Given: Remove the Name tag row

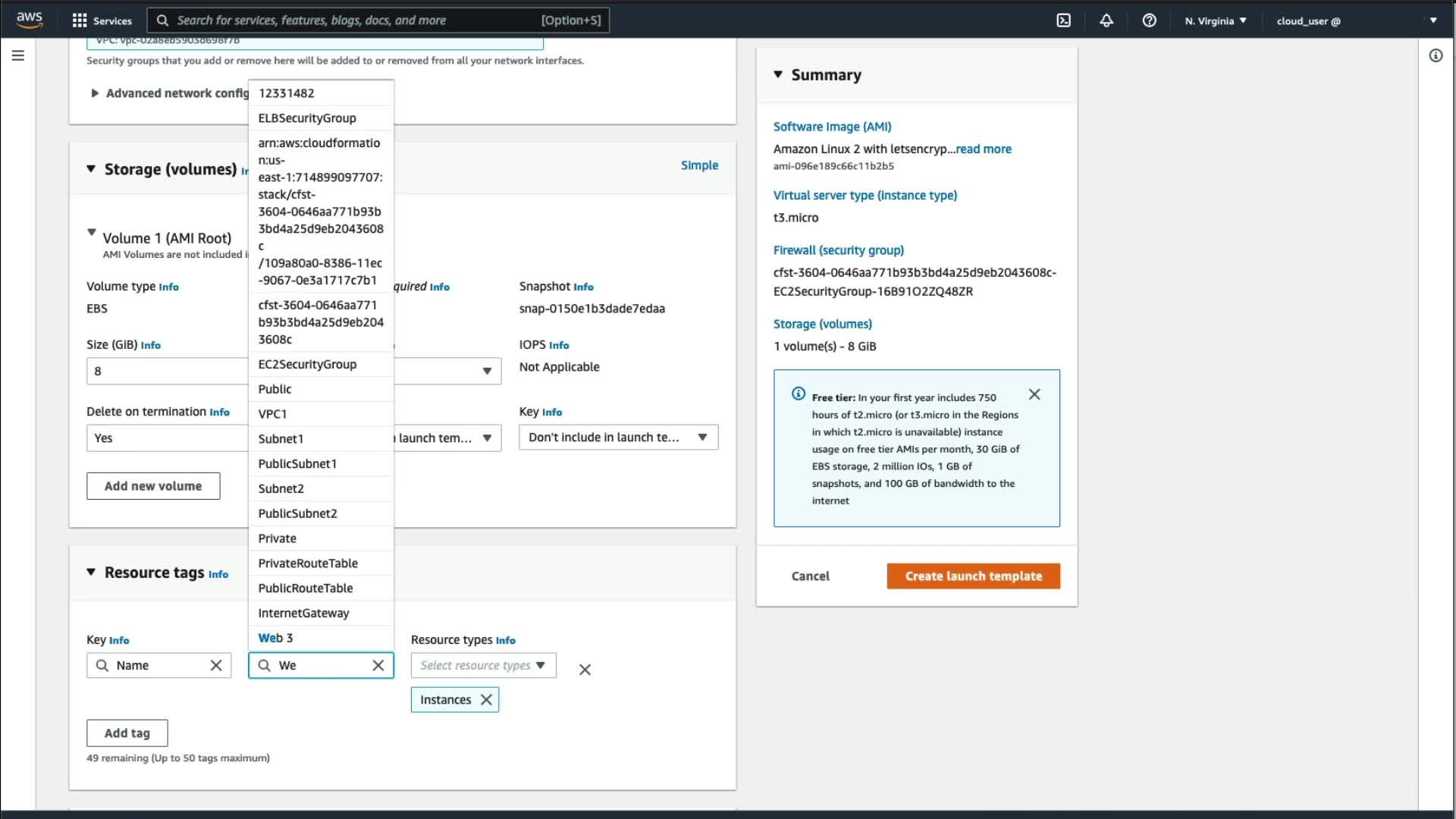Looking at the screenshot, I should [585, 670].
